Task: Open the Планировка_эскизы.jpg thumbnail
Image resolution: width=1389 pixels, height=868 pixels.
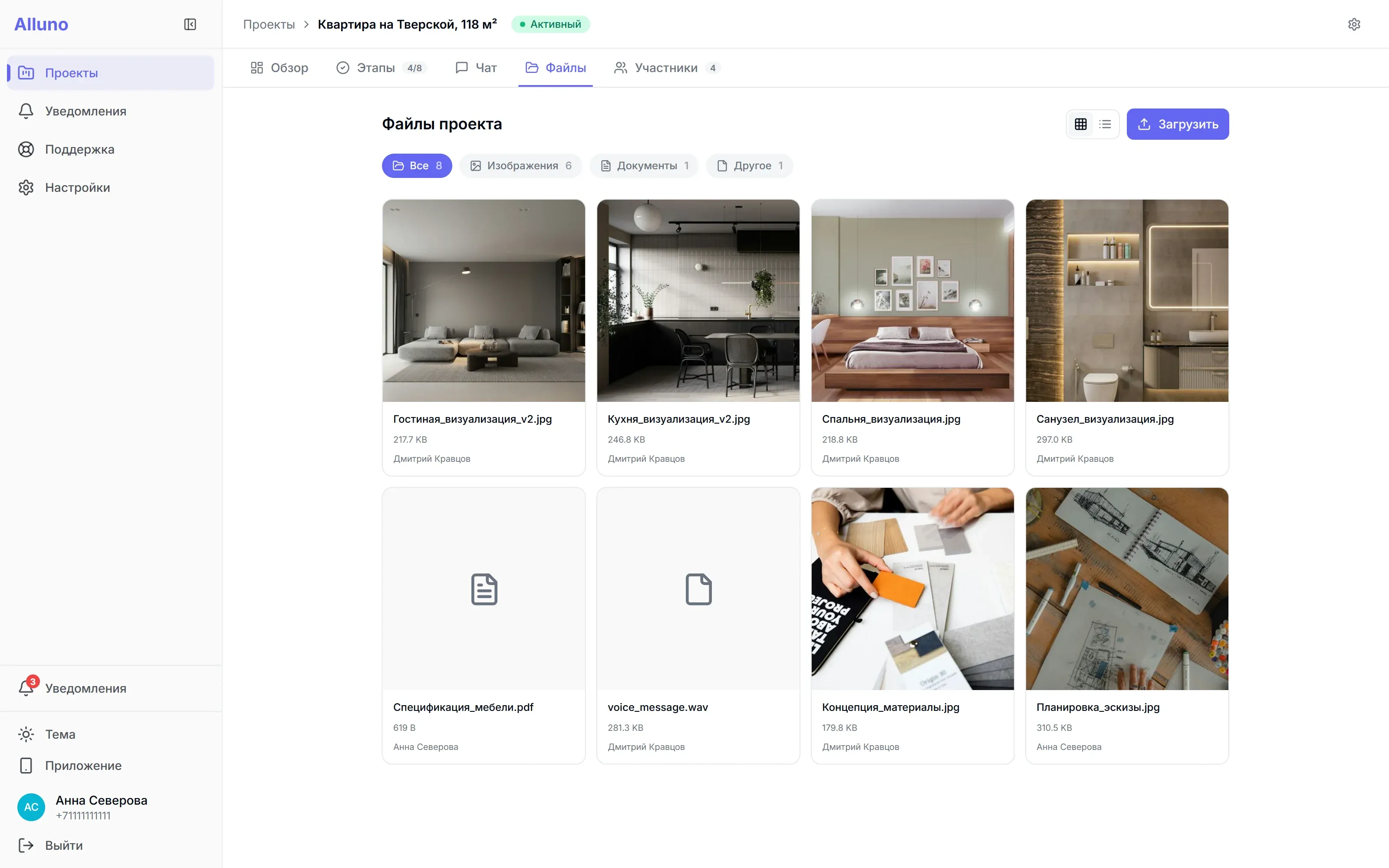Action: 1127,589
